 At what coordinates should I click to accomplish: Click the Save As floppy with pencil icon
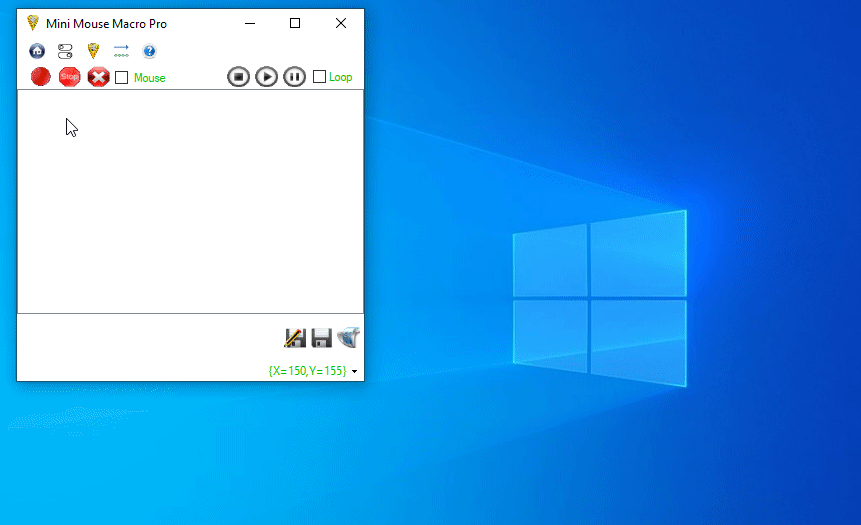click(294, 338)
